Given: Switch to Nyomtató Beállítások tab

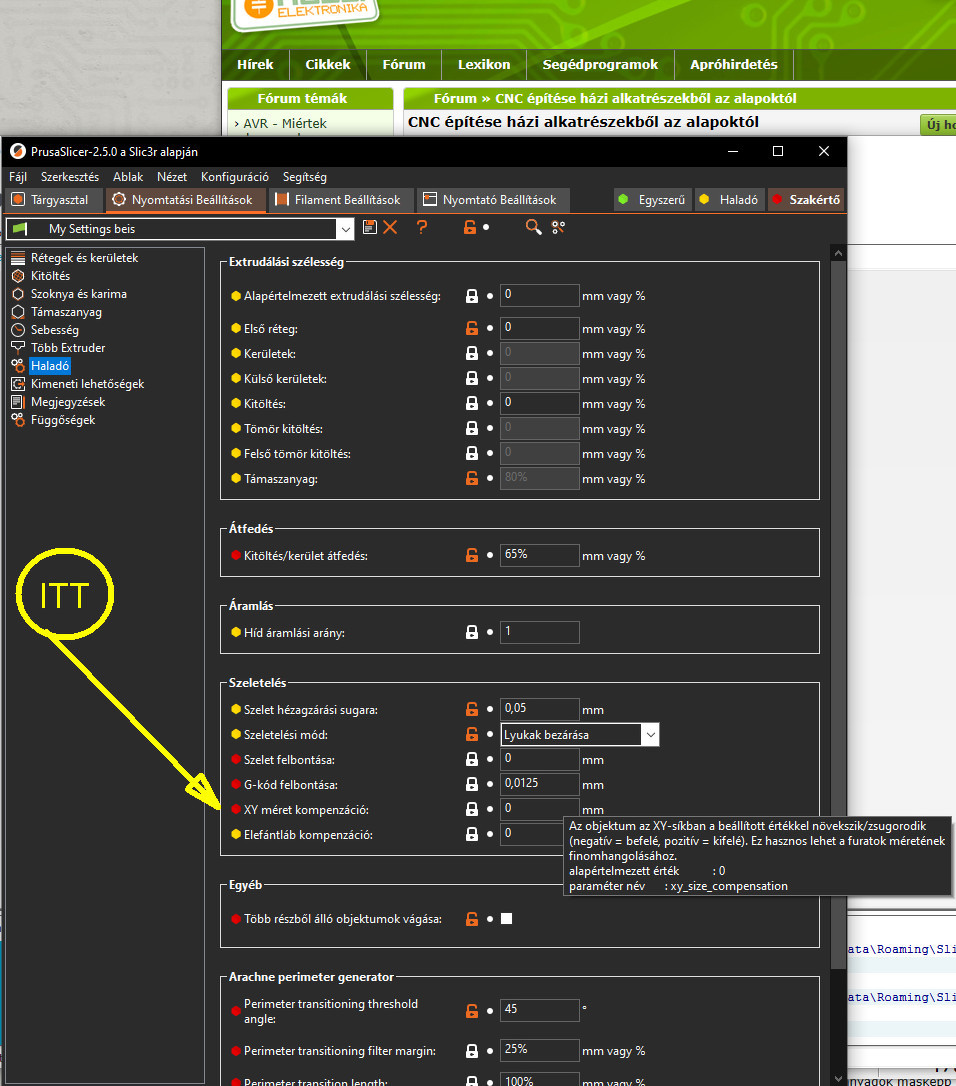Looking at the screenshot, I should coord(492,199).
